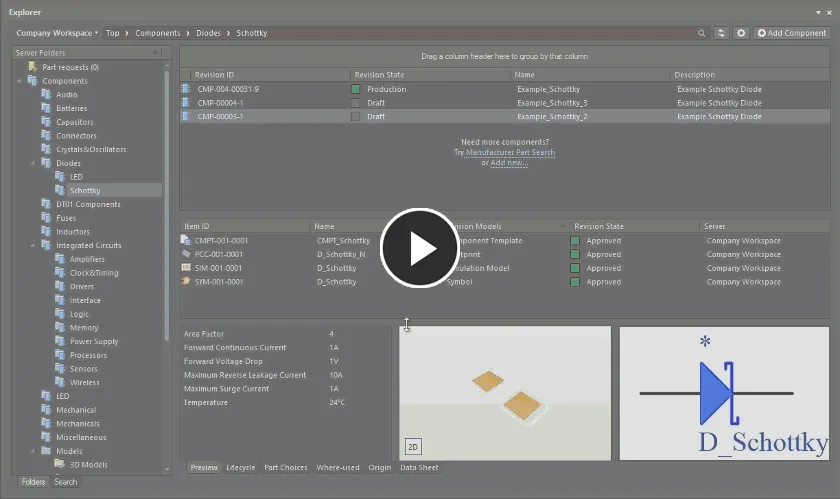Click the CMPT-001-0001 Approved state box

(575, 241)
